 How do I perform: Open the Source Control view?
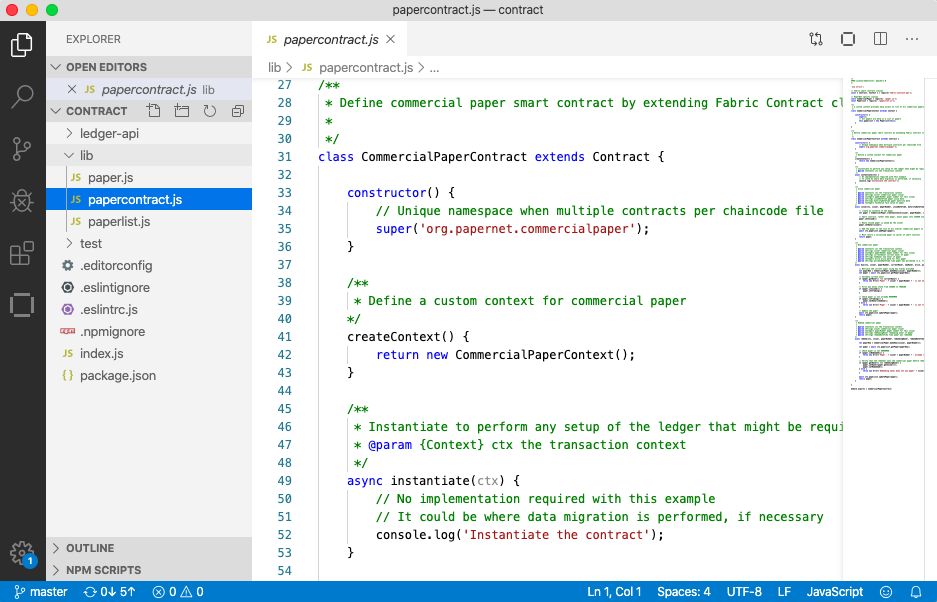(22, 149)
